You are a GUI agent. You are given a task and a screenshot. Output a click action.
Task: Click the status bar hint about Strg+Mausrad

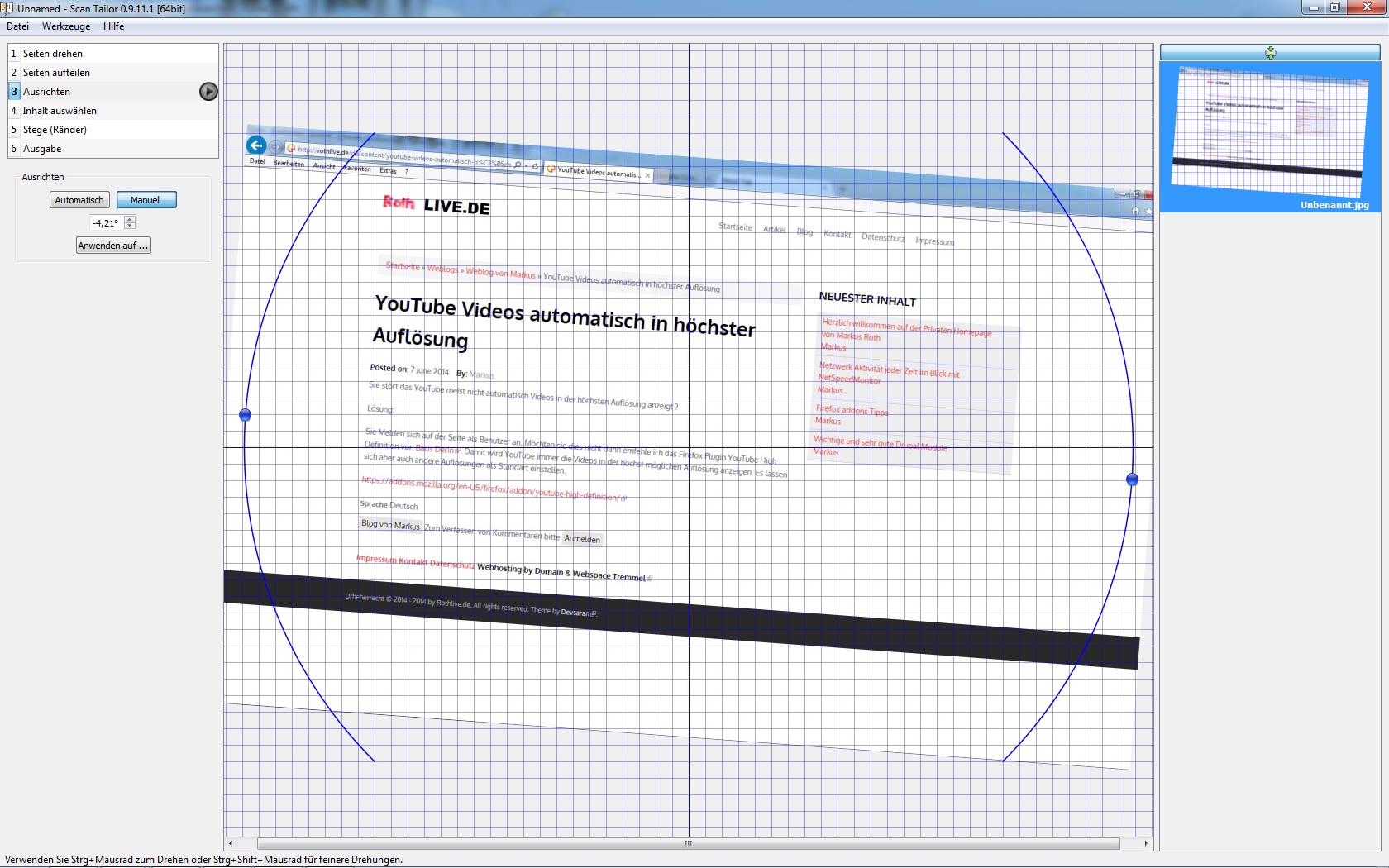203,860
